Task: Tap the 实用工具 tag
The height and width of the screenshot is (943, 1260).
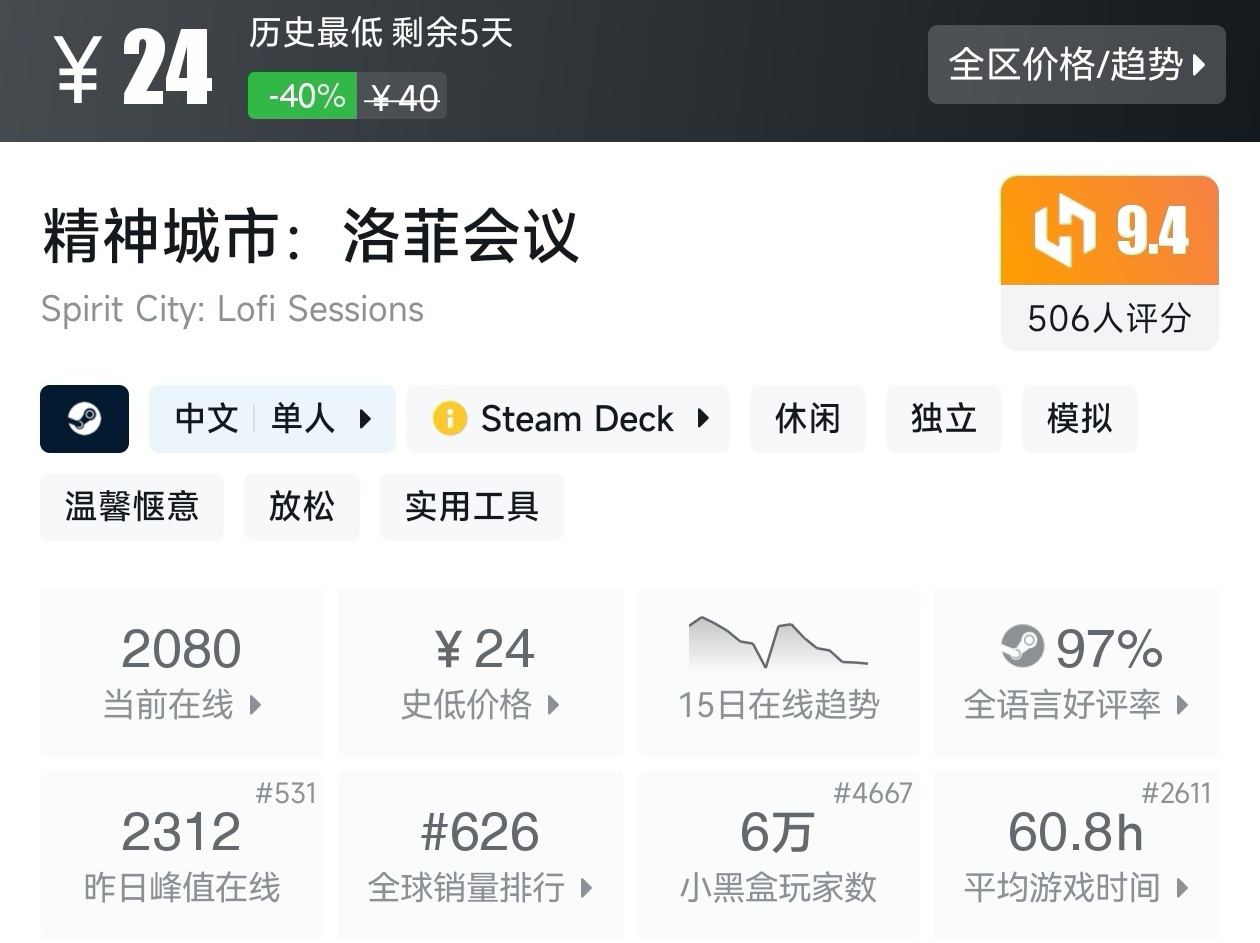Action: click(471, 507)
